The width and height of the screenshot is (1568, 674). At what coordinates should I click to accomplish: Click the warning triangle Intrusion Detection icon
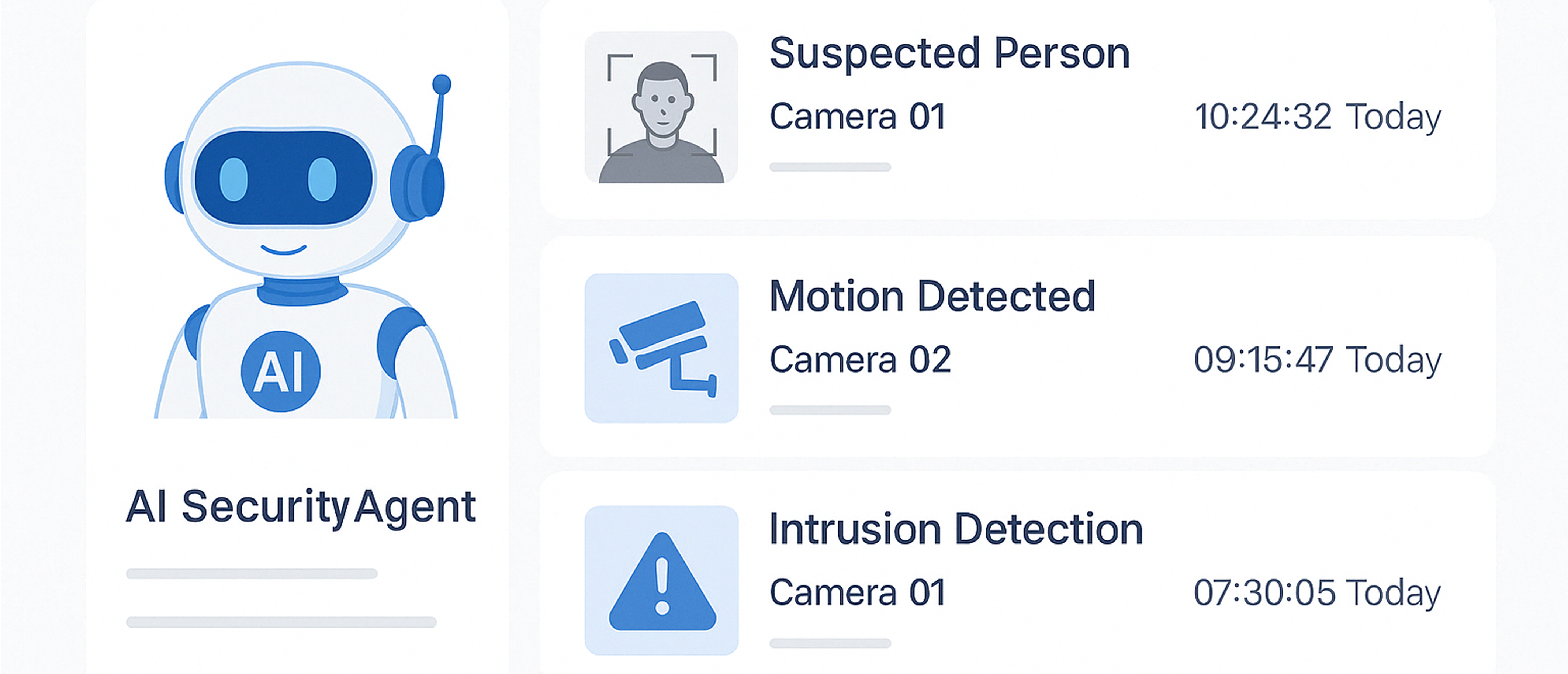pos(662,581)
